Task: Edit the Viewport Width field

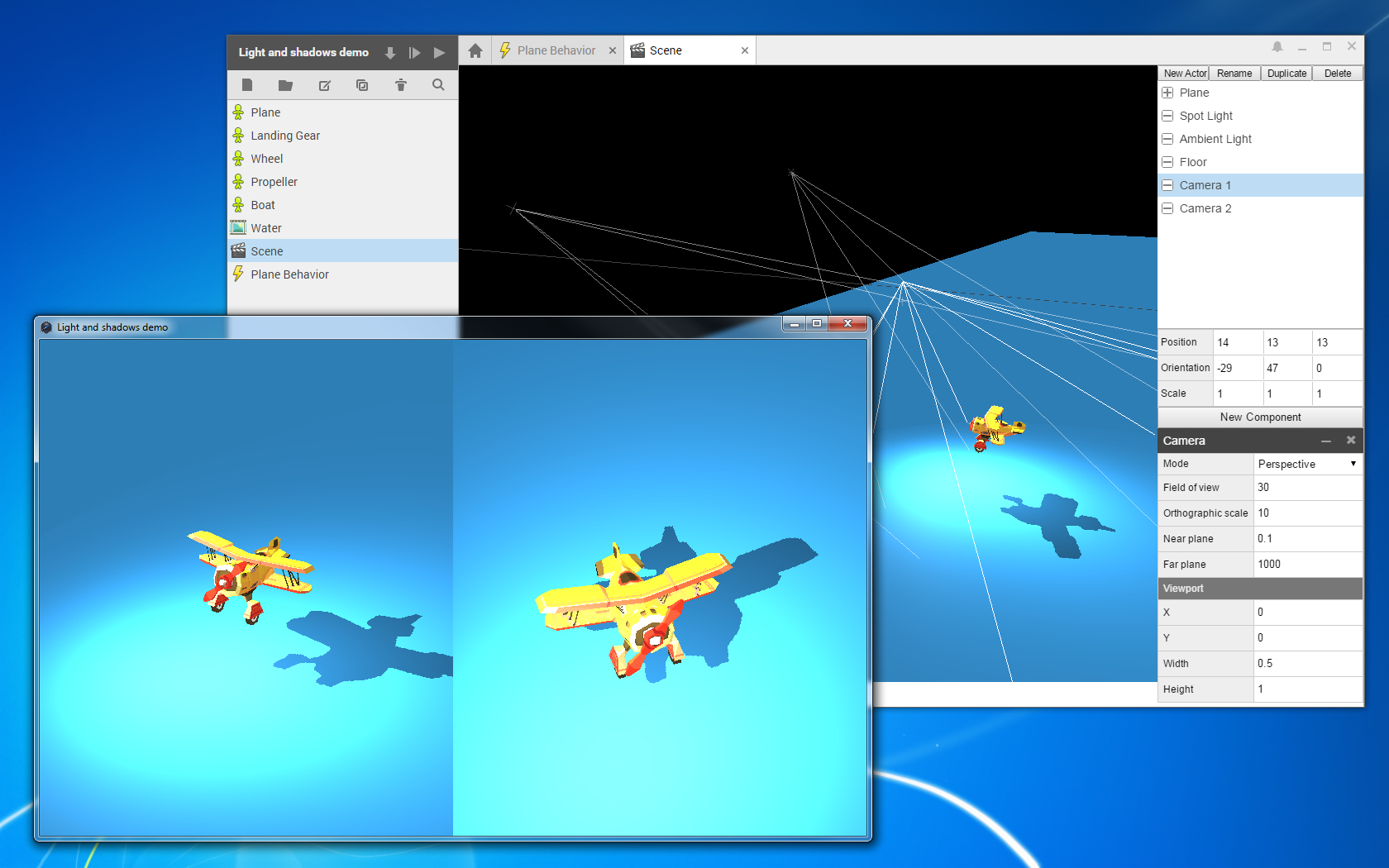Action: [x=1308, y=664]
